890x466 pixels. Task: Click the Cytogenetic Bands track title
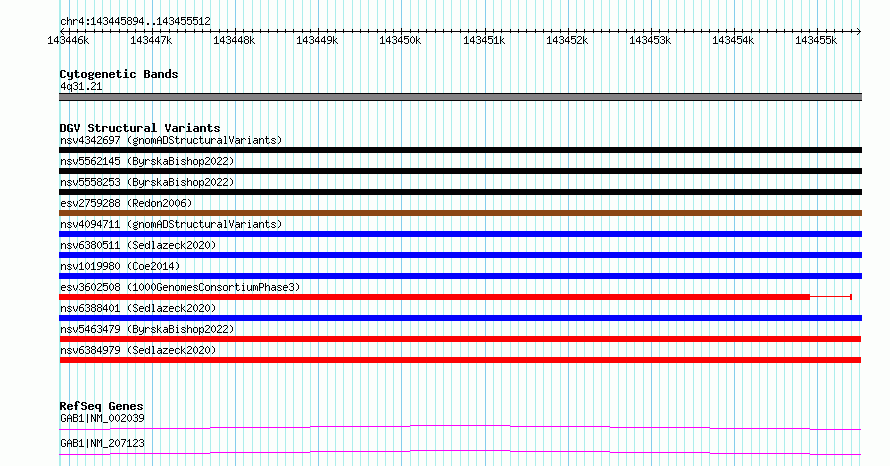pos(119,74)
